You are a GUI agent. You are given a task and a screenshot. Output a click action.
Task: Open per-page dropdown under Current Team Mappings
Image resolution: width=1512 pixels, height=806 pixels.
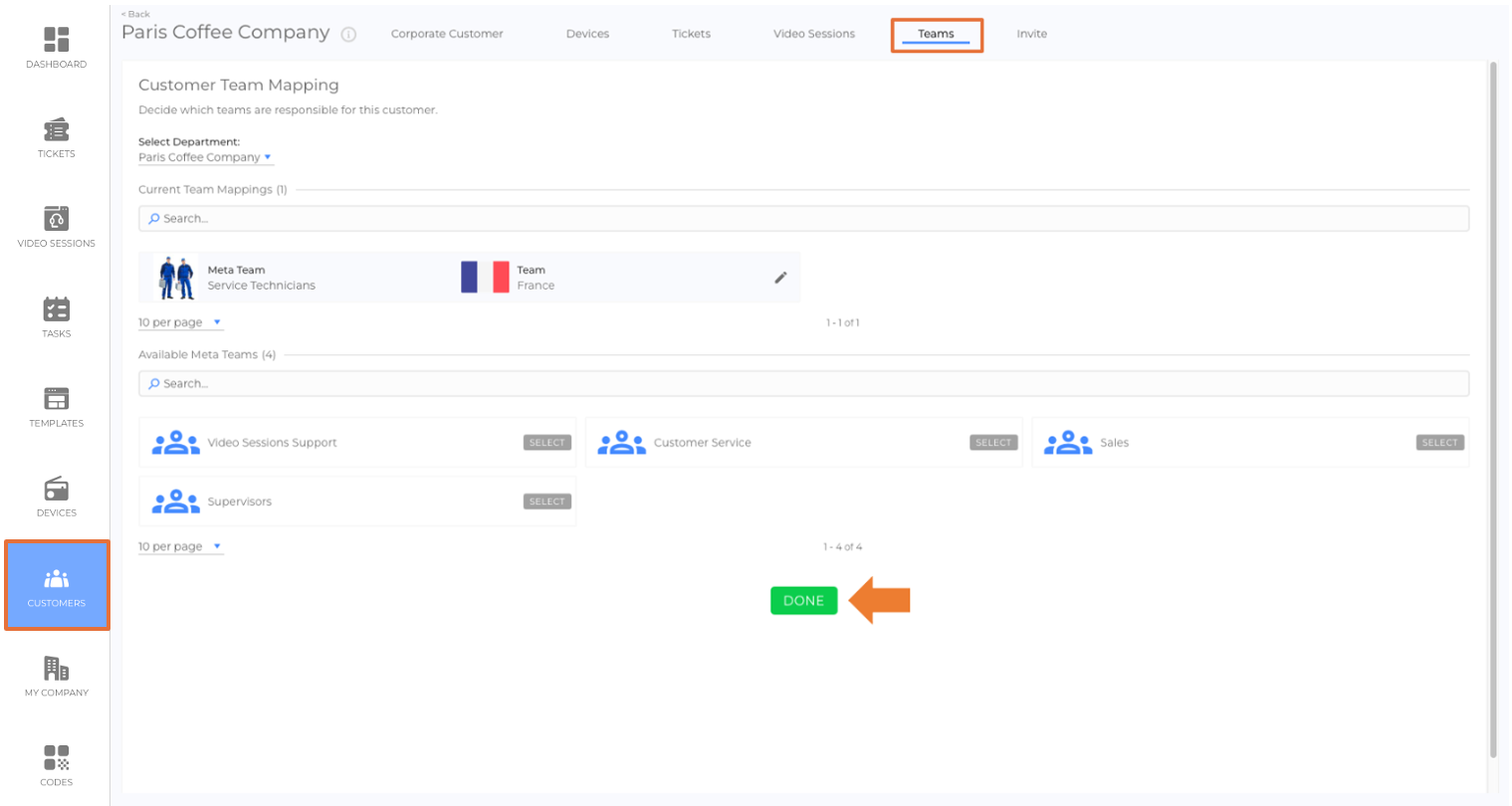(180, 322)
